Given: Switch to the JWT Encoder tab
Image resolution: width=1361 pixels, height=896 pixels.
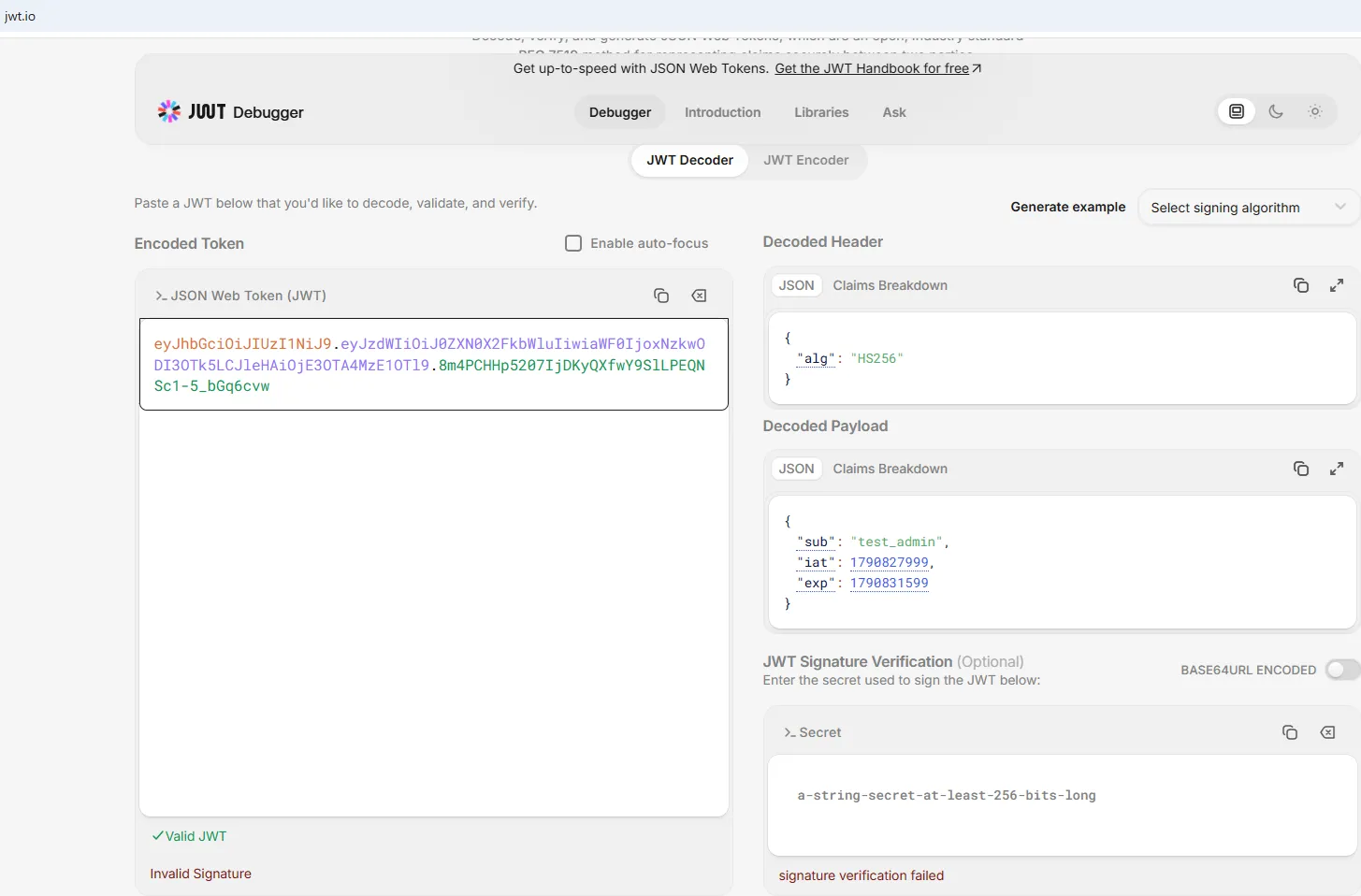Looking at the screenshot, I should (x=806, y=160).
